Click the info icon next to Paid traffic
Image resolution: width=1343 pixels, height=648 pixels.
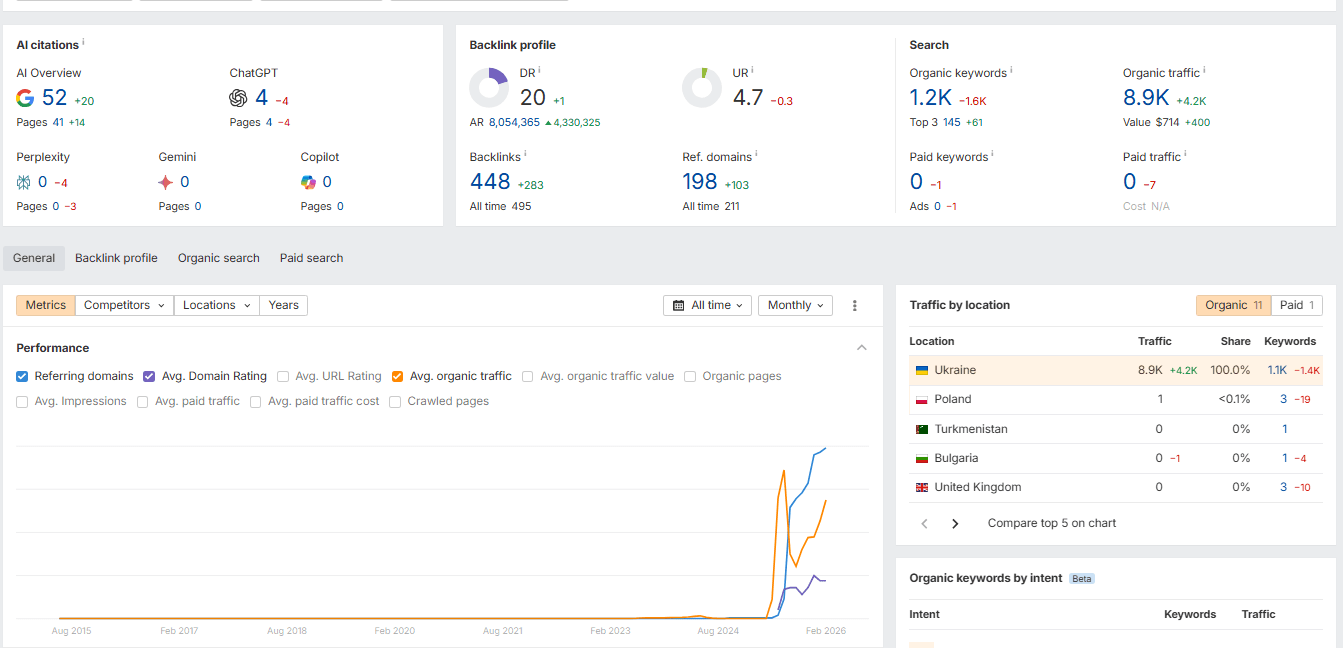point(1185,155)
